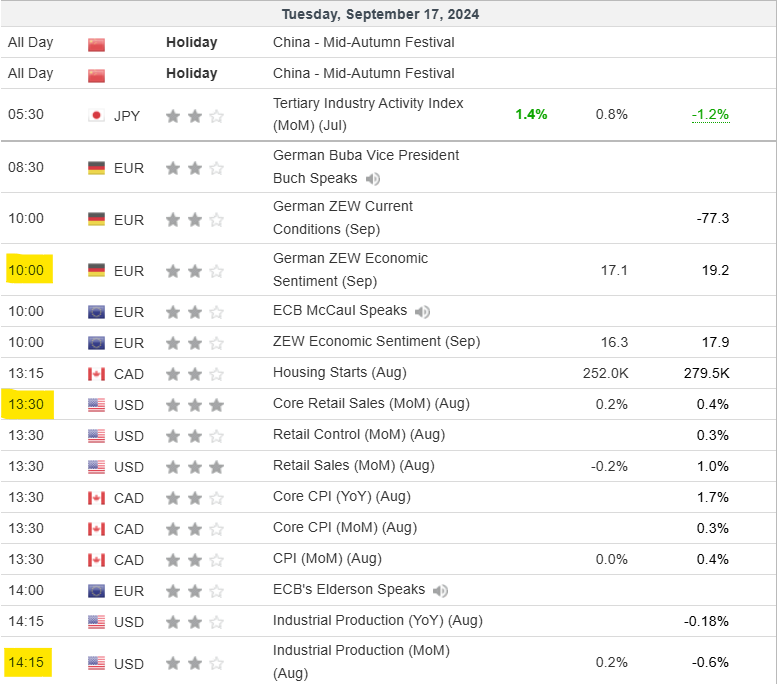Click the US flag in the Core Retail Sales row
This screenshot has height=684, width=779.
[x=96, y=405]
